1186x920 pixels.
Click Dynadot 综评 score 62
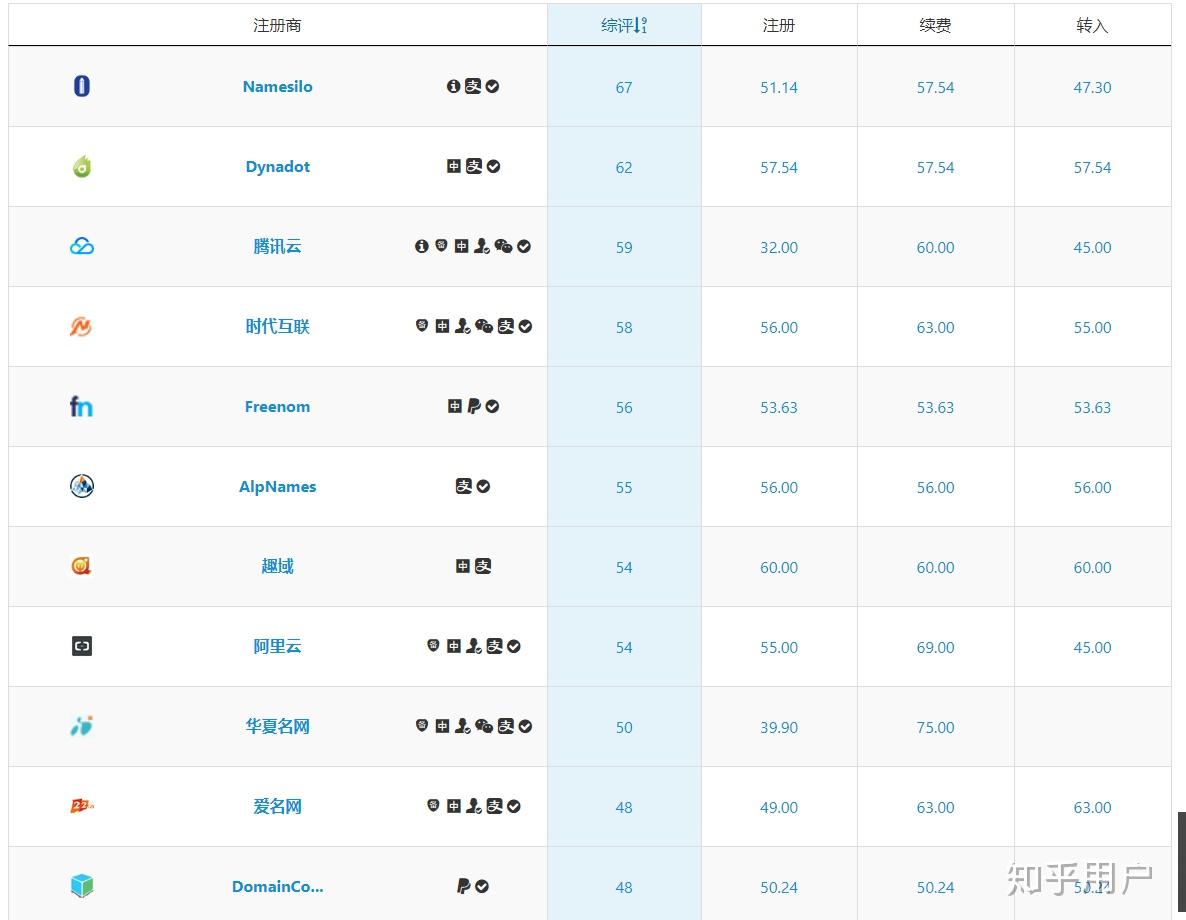click(x=624, y=167)
